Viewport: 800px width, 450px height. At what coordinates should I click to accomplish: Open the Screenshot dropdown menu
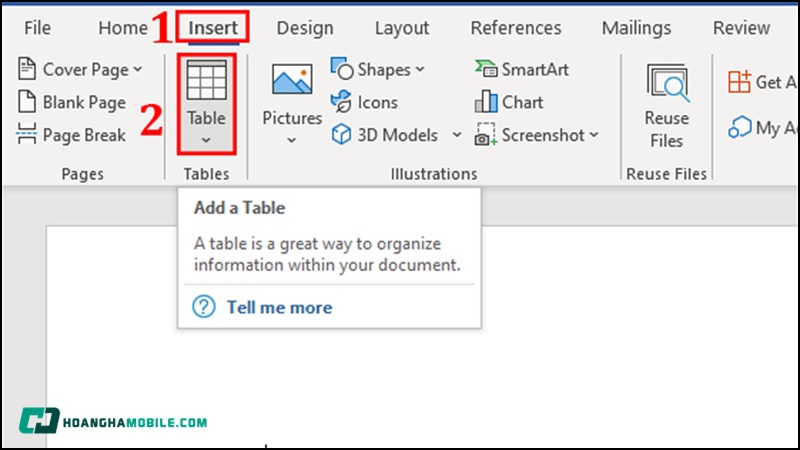point(594,135)
